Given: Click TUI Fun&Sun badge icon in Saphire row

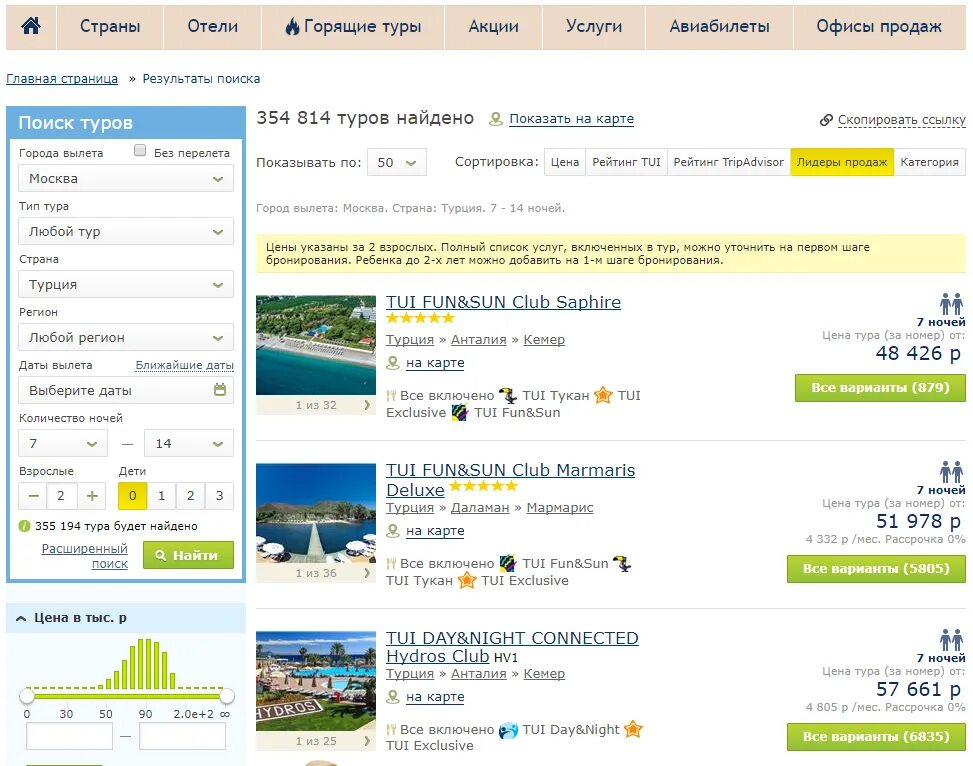Looking at the screenshot, I should point(460,412).
